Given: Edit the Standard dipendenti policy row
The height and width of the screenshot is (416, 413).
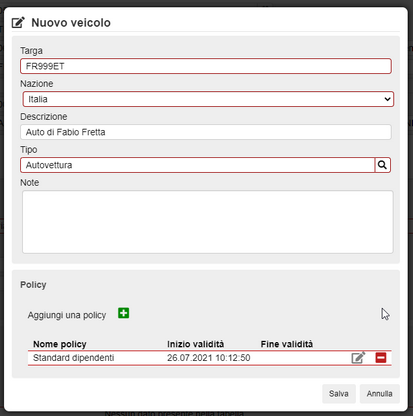Looking at the screenshot, I should click(358, 358).
